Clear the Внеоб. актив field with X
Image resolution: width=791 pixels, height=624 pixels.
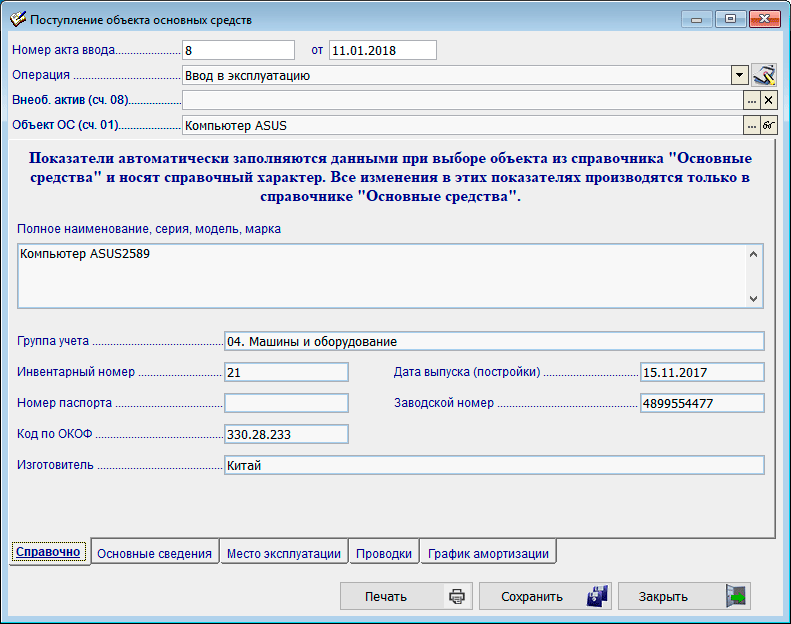pos(768,100)
